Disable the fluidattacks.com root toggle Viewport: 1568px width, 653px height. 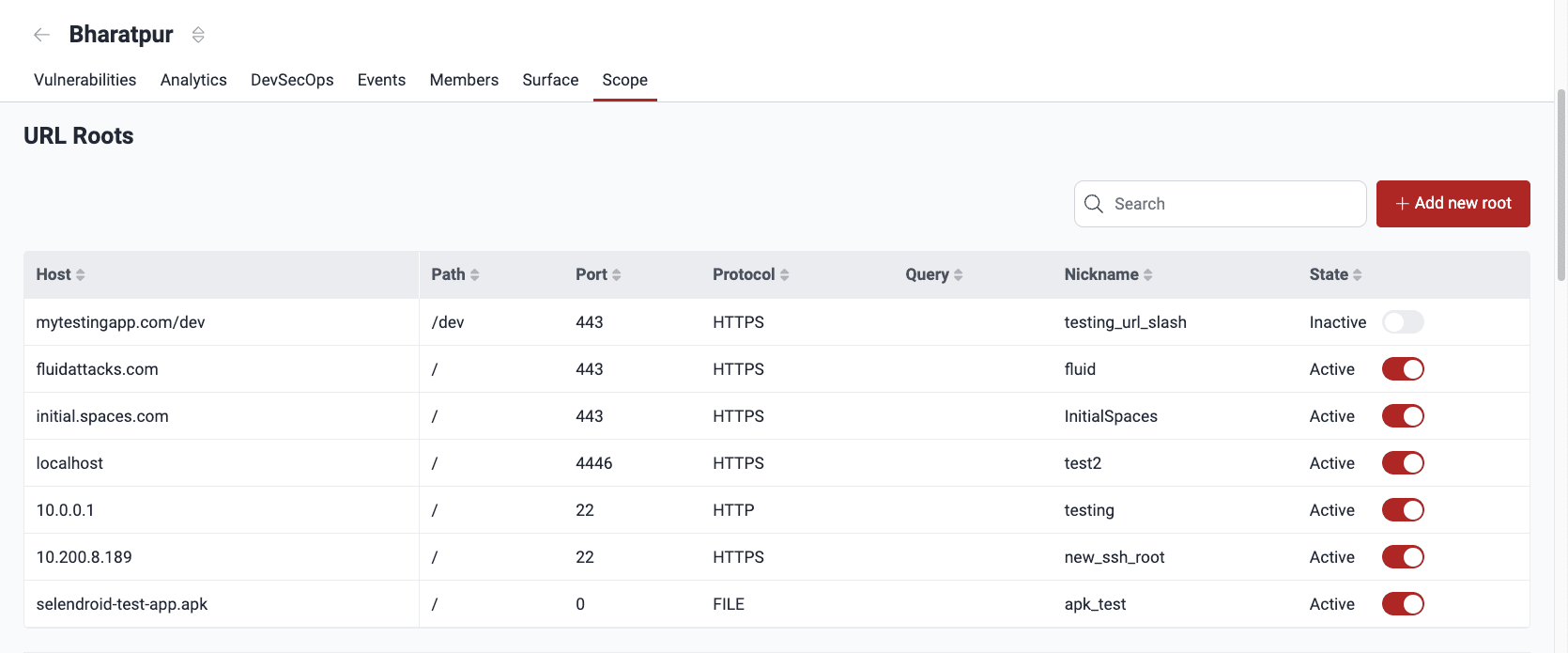(1403, 369)
